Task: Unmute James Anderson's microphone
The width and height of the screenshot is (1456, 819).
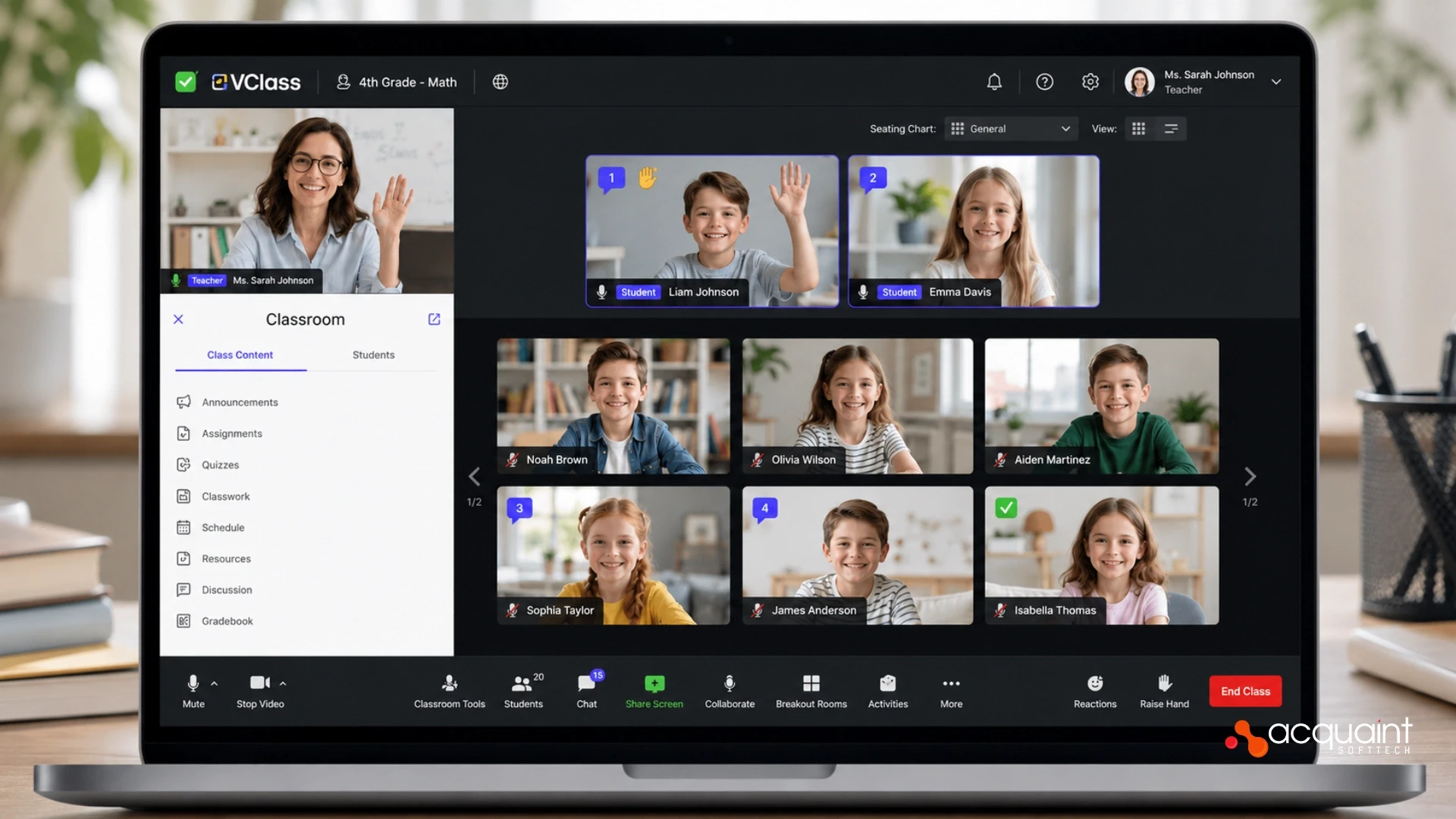Action: click(758, 610)
